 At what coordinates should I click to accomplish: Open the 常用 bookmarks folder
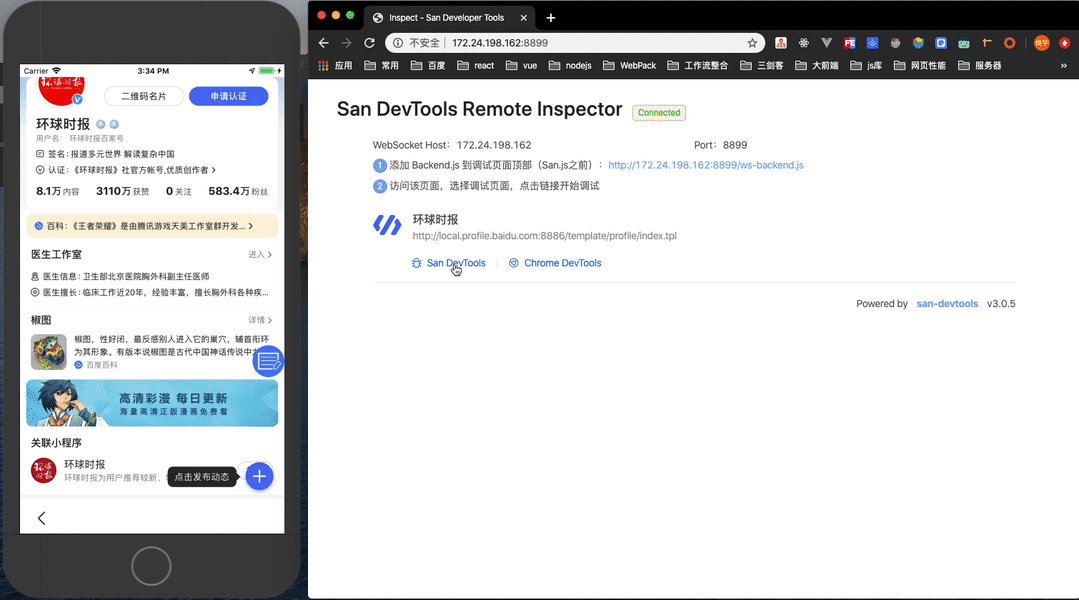click(x=381, y=65)
